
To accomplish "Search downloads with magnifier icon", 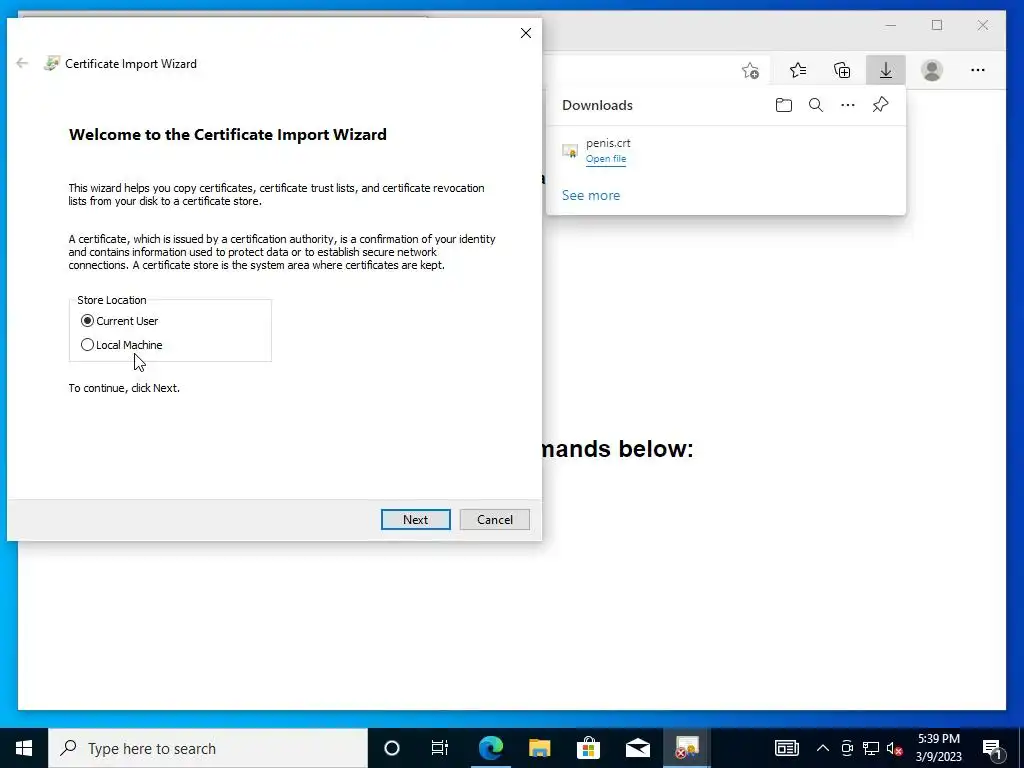I will (x=816, y=105).
